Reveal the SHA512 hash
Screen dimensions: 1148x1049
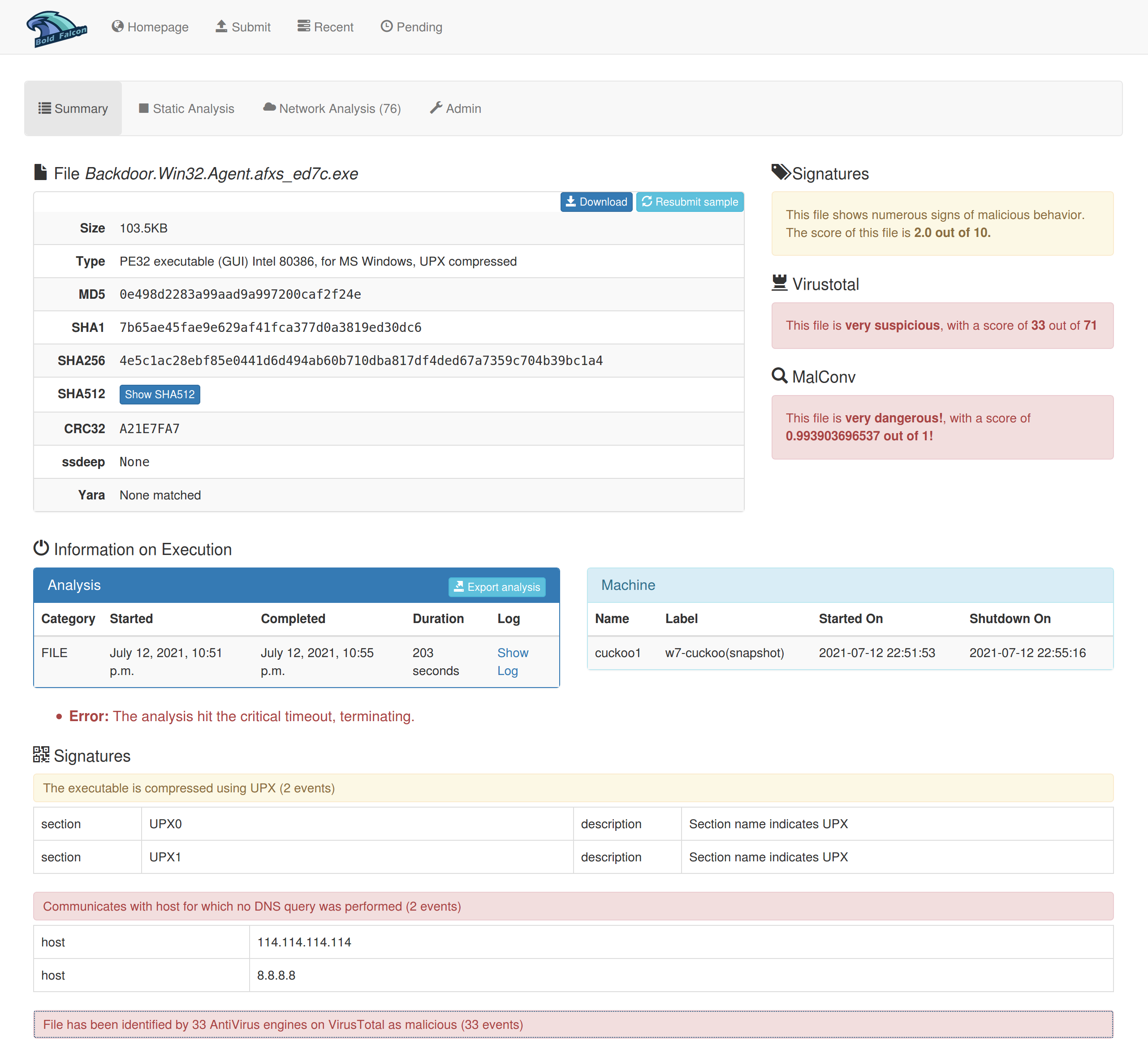point(160,395)
